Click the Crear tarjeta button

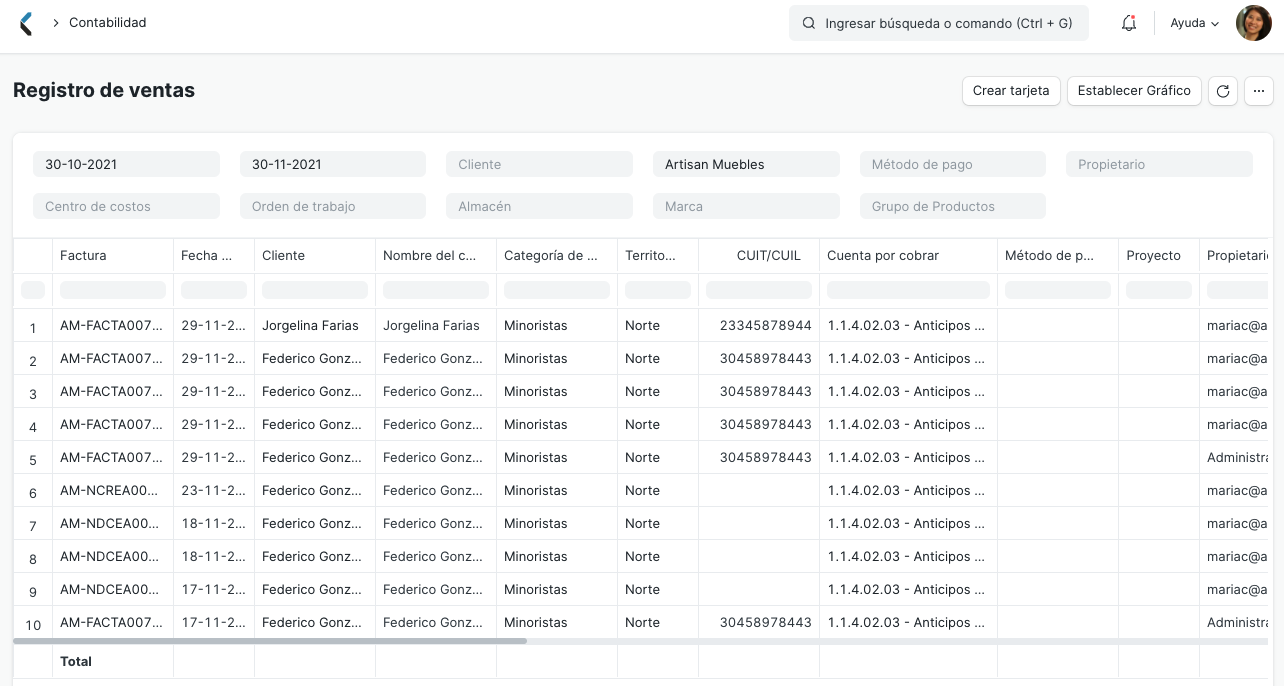pos(1011,91)
